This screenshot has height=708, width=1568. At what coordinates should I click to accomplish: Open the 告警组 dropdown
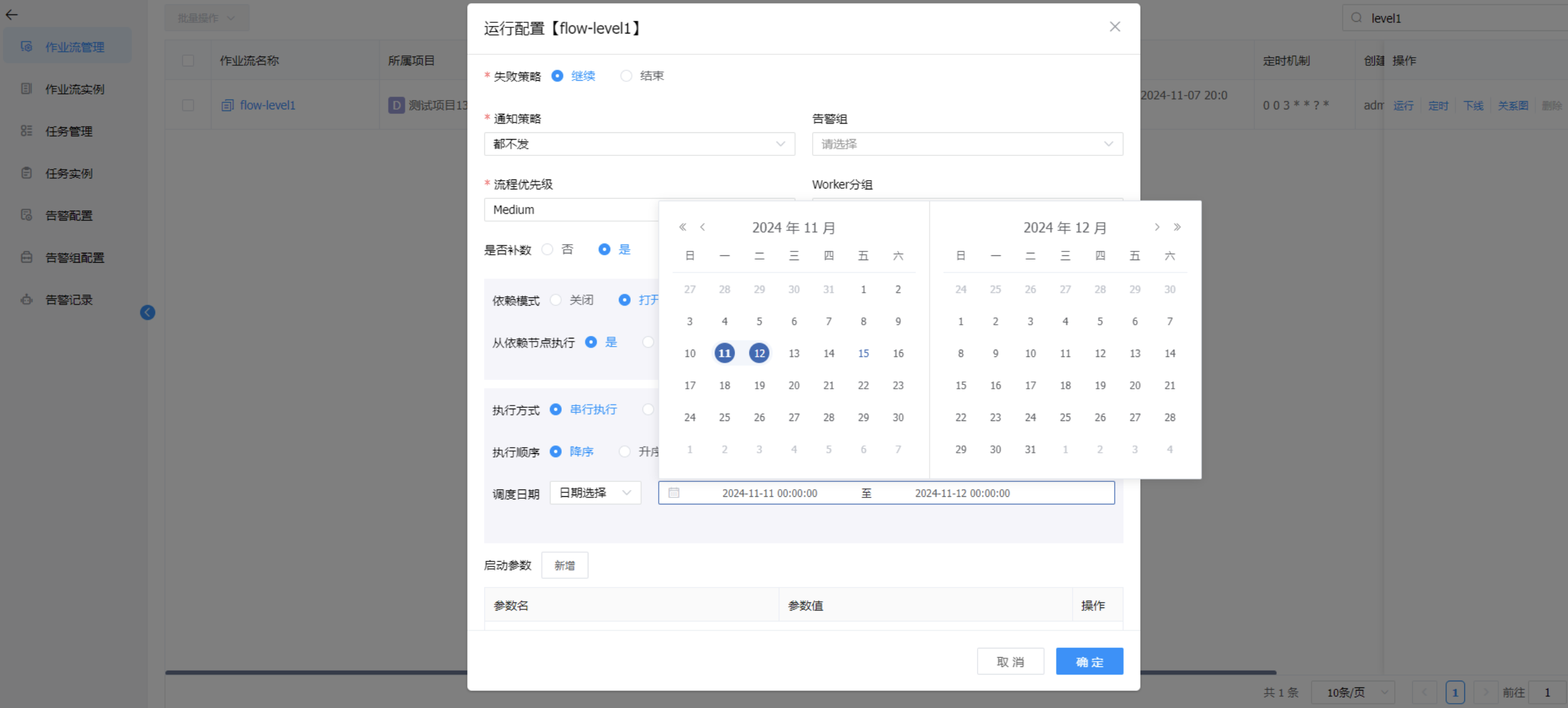(967, 144)
